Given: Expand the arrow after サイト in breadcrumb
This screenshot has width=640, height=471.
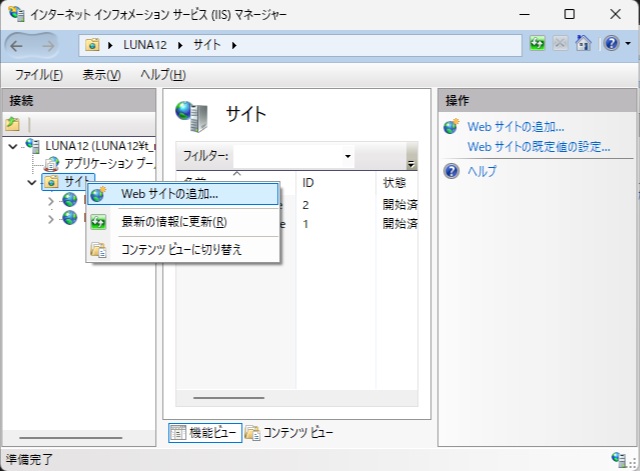Looking at the screenshot, I should point(234,45).
